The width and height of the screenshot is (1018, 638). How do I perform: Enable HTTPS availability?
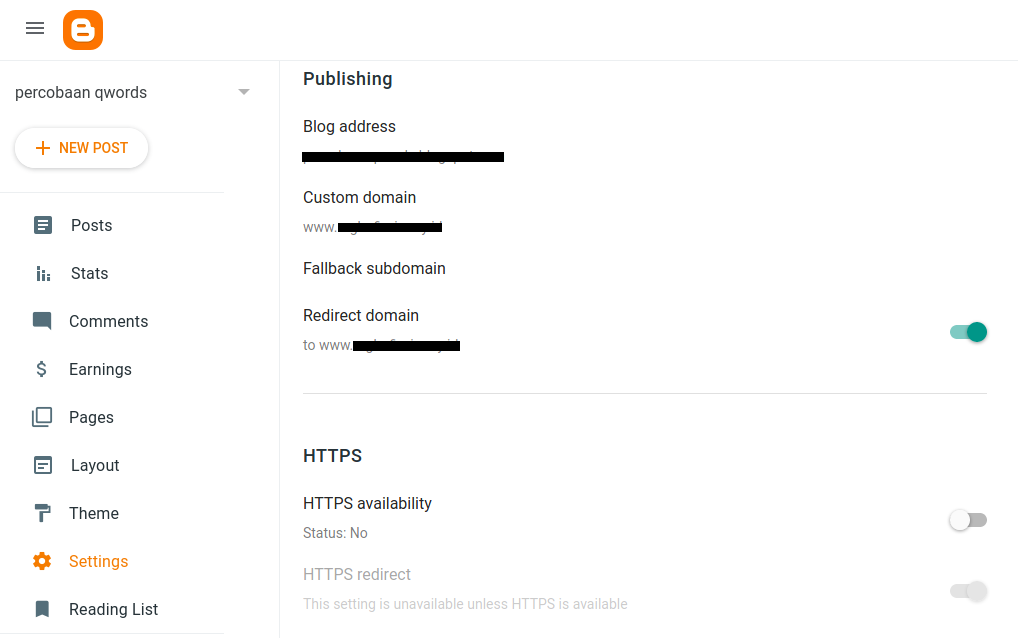tap(967, 520)
